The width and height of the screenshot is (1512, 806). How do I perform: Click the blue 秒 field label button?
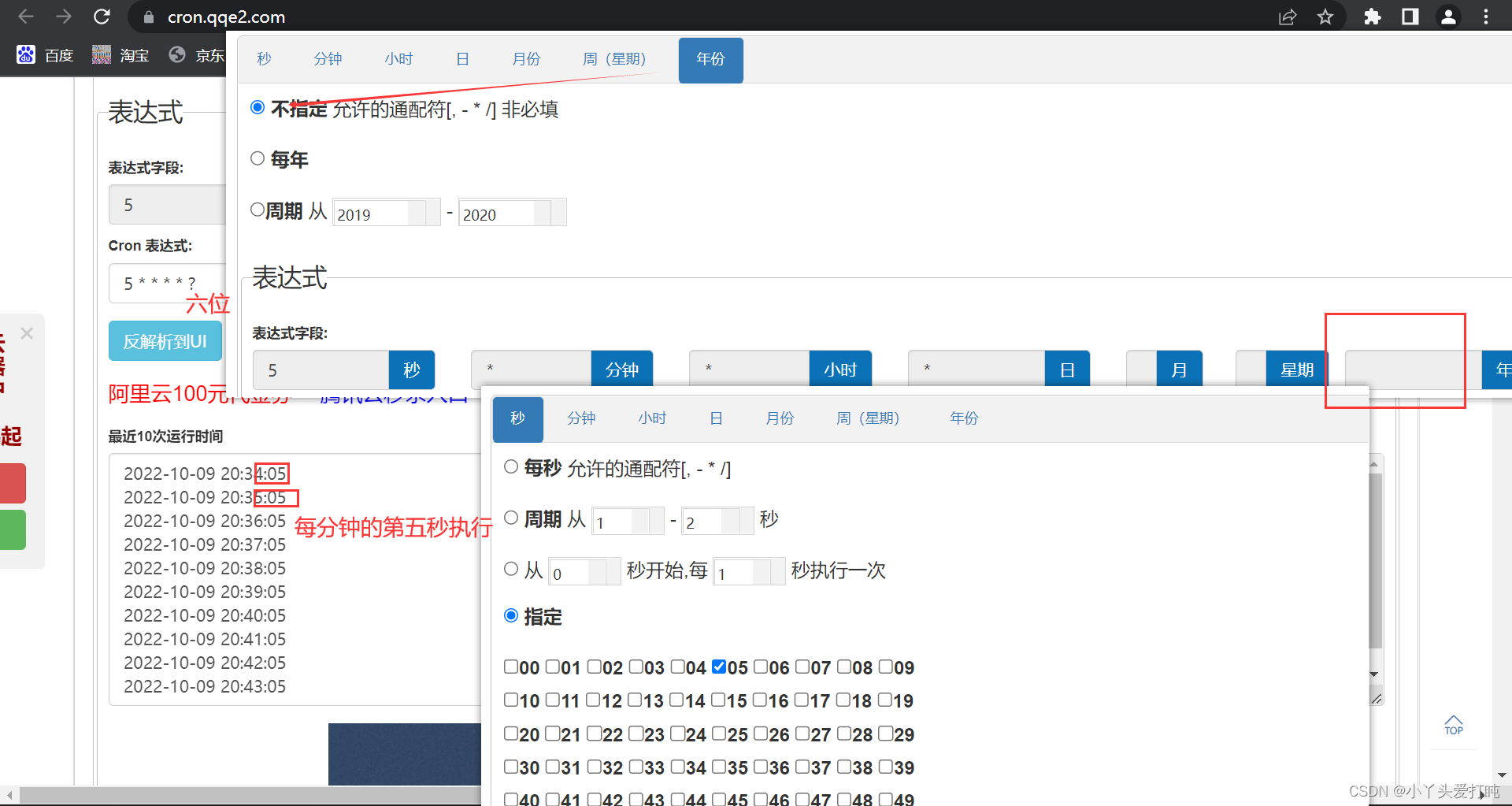[412, 370]
